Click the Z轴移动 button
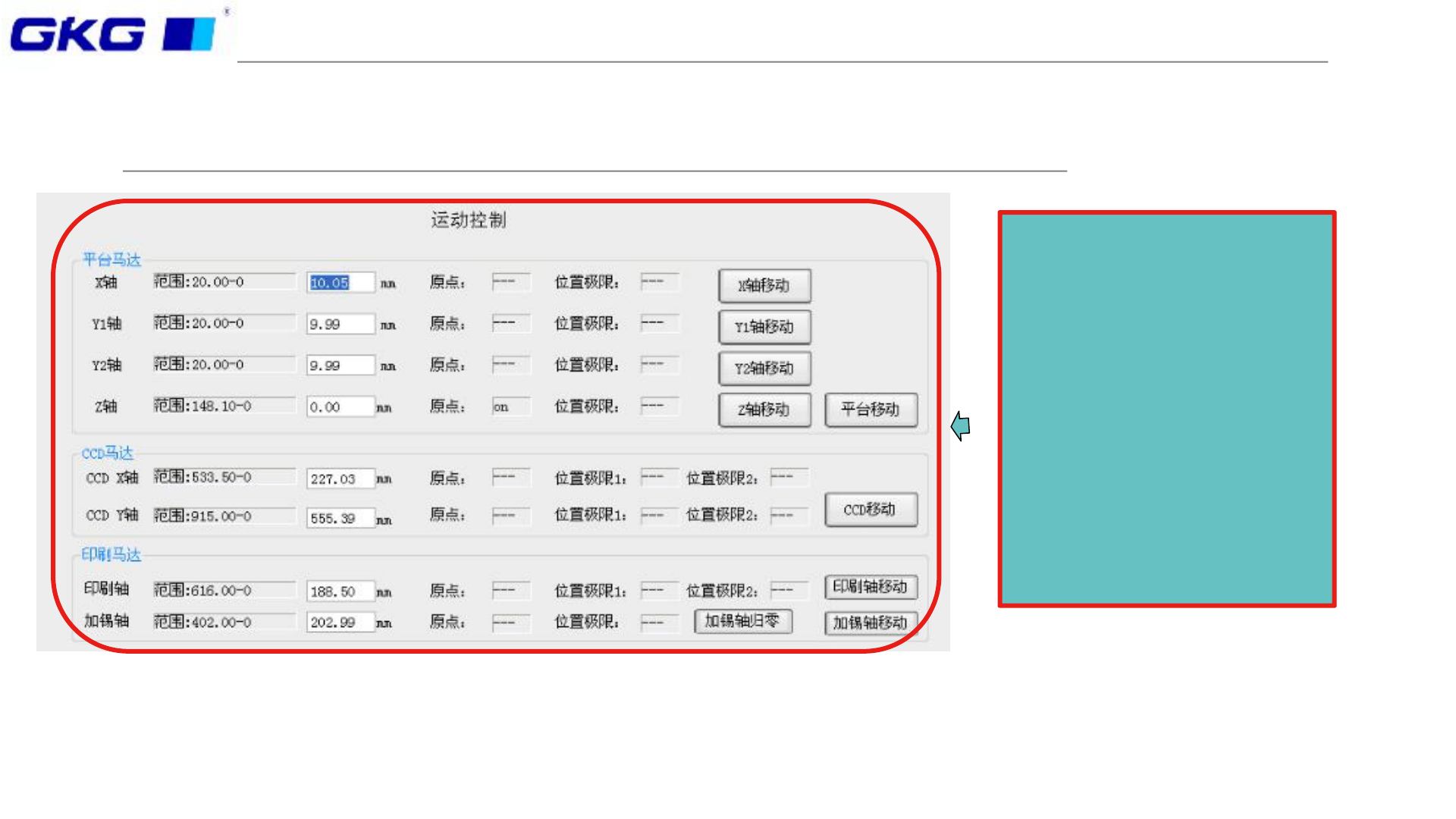The height and width of the screenshot is (819, 1456). [x=764, y=409]
